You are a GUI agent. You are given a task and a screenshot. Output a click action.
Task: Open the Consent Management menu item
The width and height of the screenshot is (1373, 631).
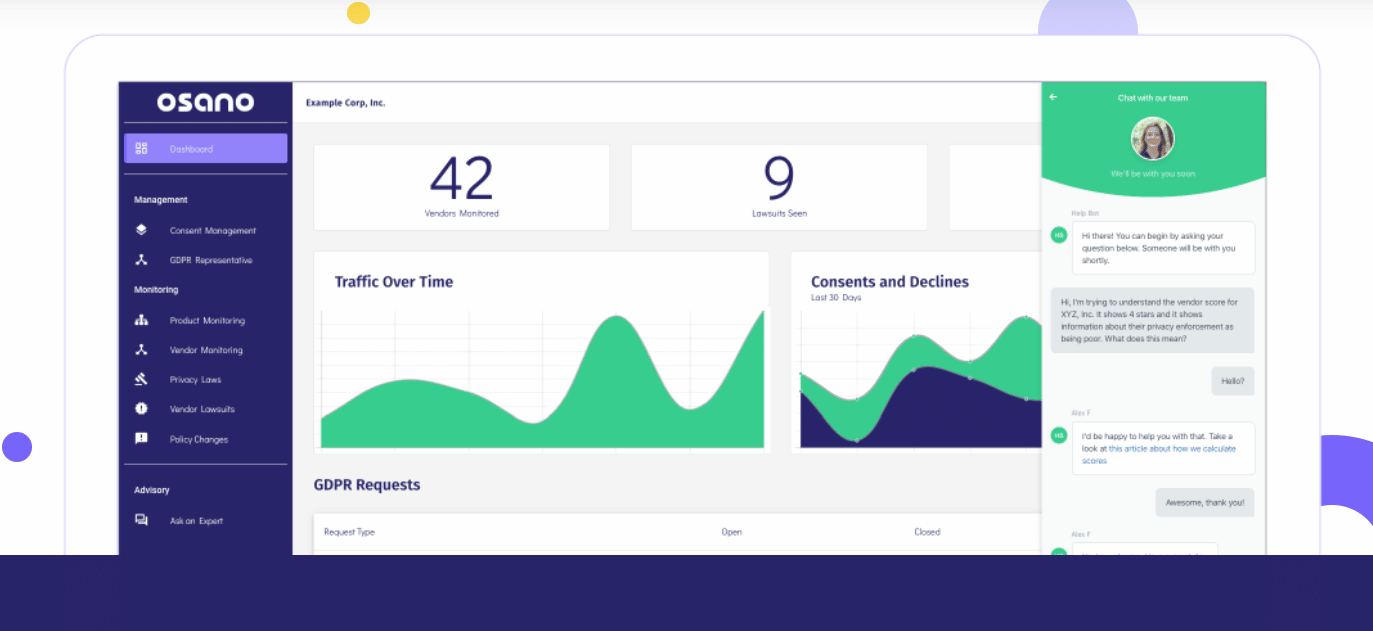coord(212,231)
